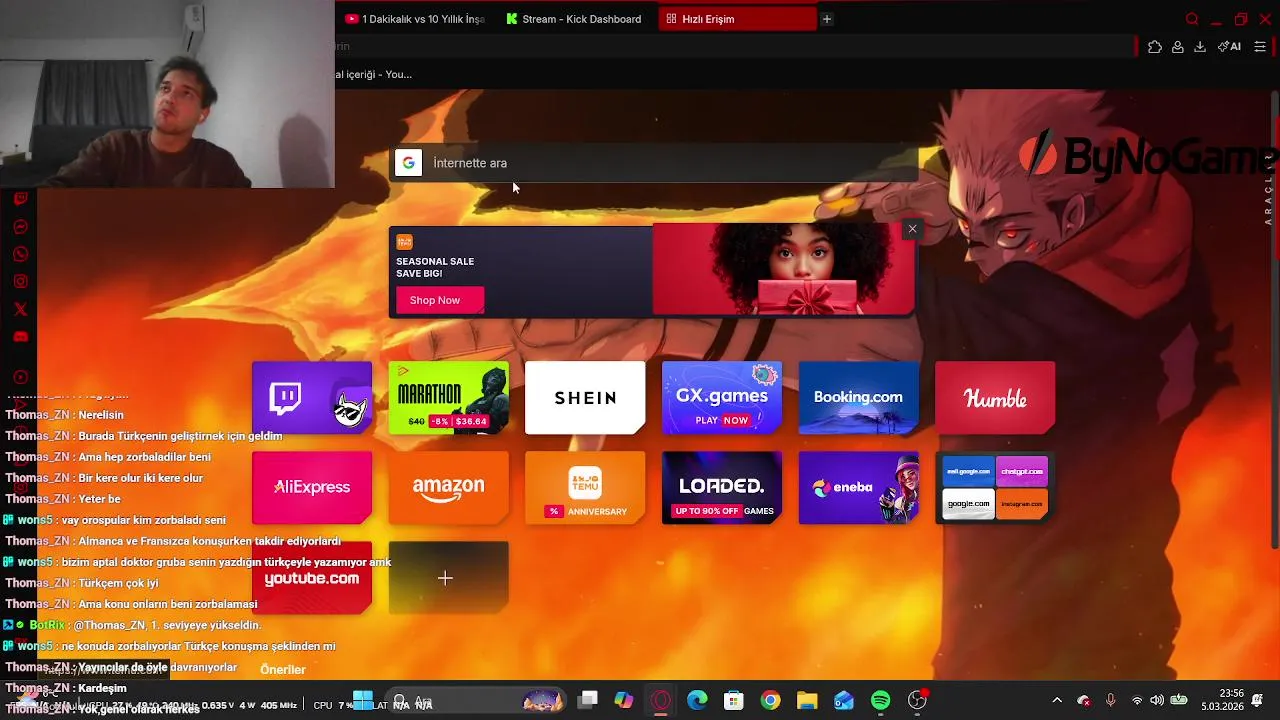Open Opera GX from the taskbar

(x=660, y=700)
